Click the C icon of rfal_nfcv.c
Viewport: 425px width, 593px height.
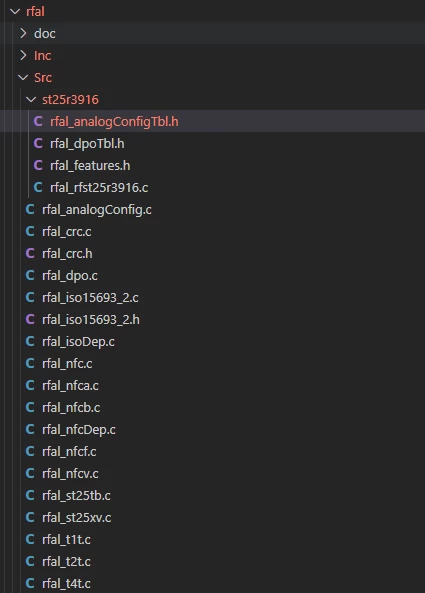pyautogui.click(x=30, y=473)
